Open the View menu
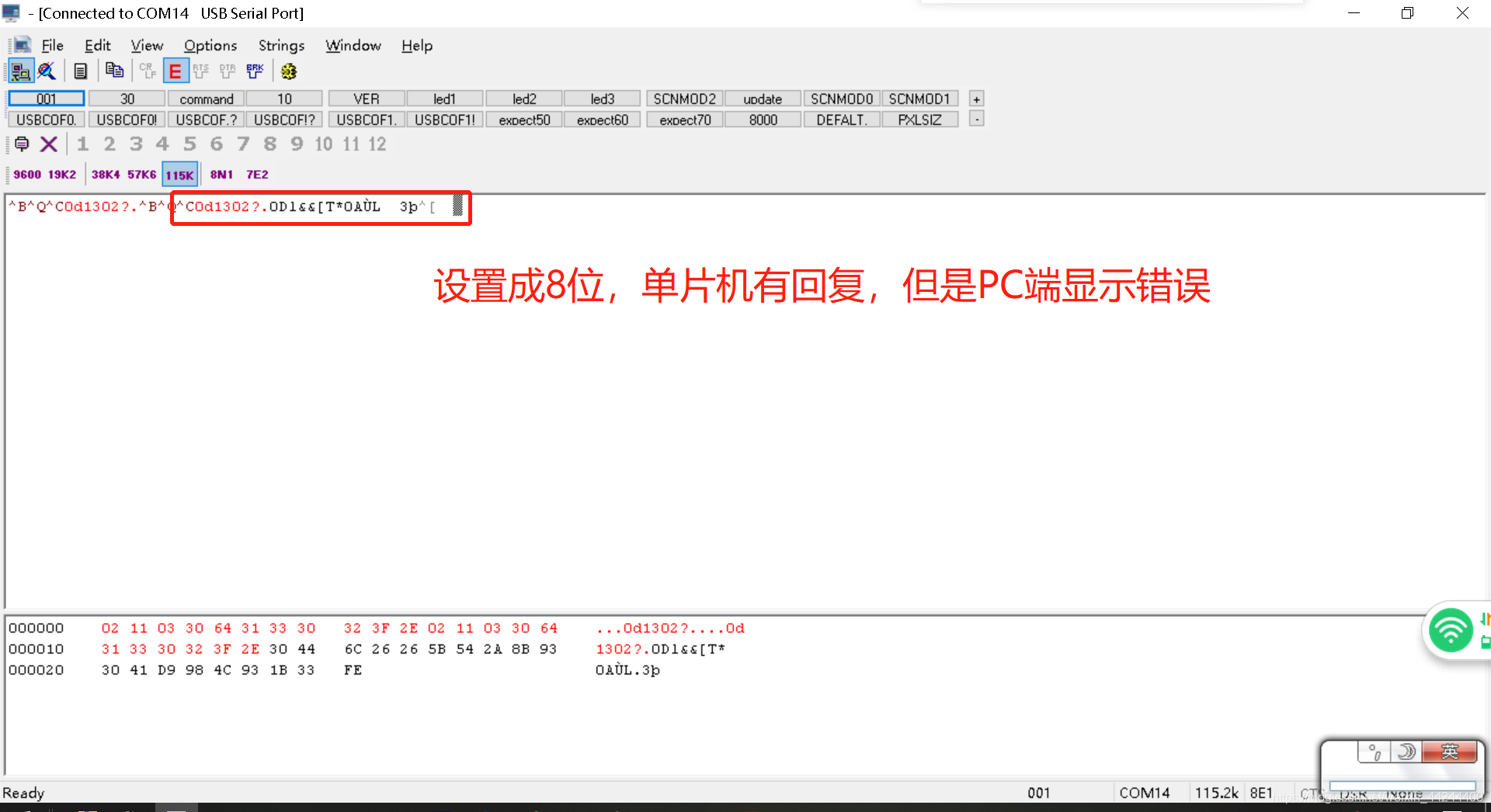The width and height of the screenshot is (1491, 812). click(x=147, y=46)
